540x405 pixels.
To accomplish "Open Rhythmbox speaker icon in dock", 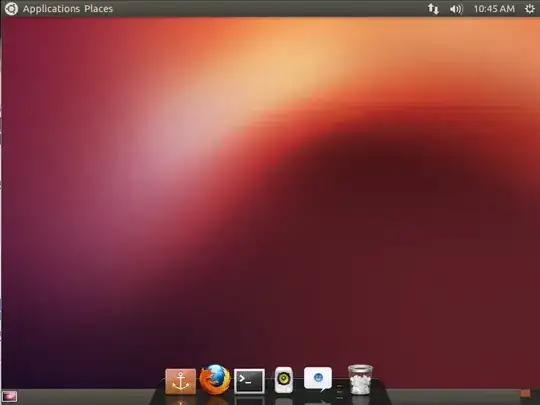I will [284, 380].
